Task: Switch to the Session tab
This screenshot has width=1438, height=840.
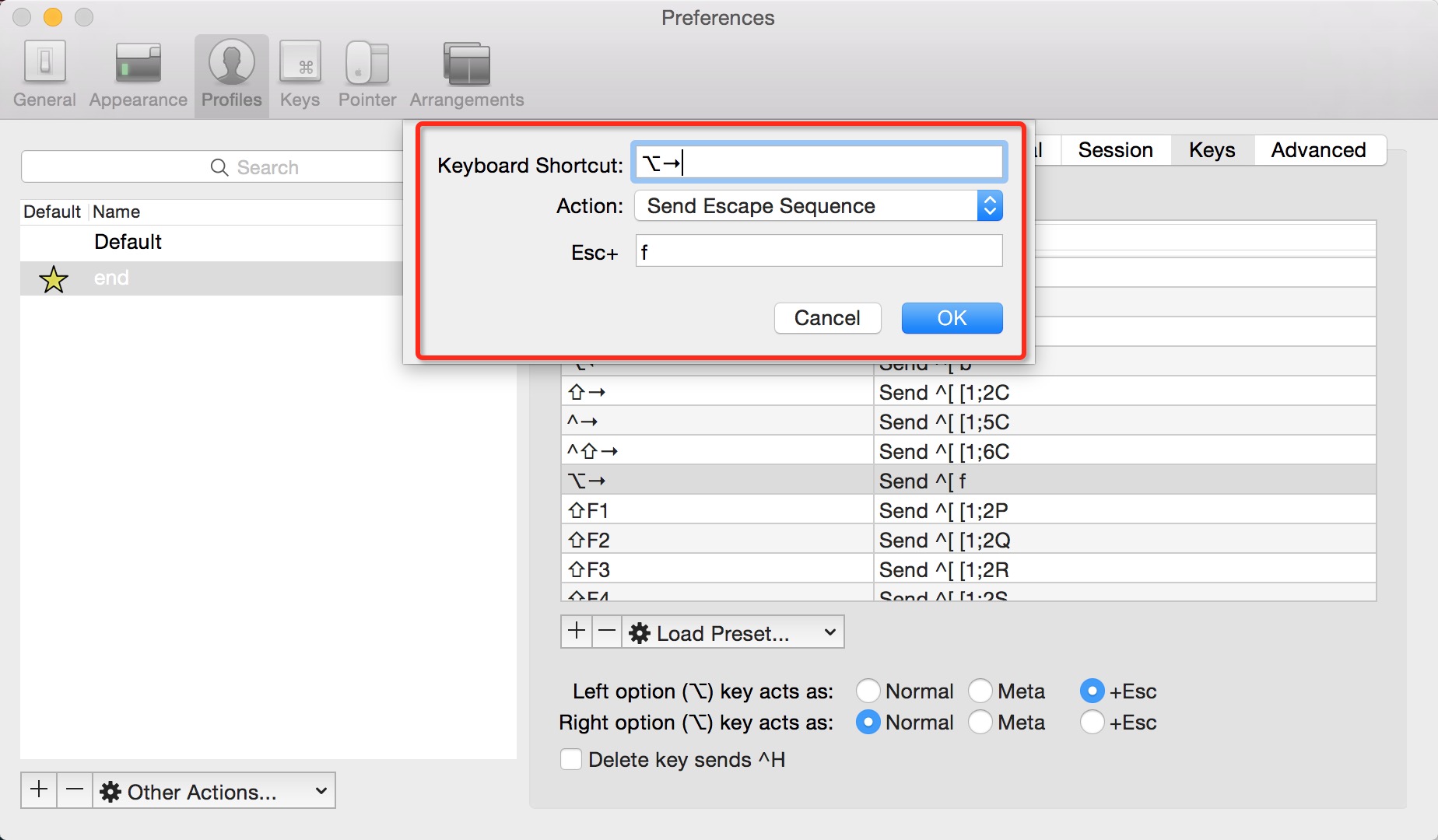Action: (x=1115, y=150)
